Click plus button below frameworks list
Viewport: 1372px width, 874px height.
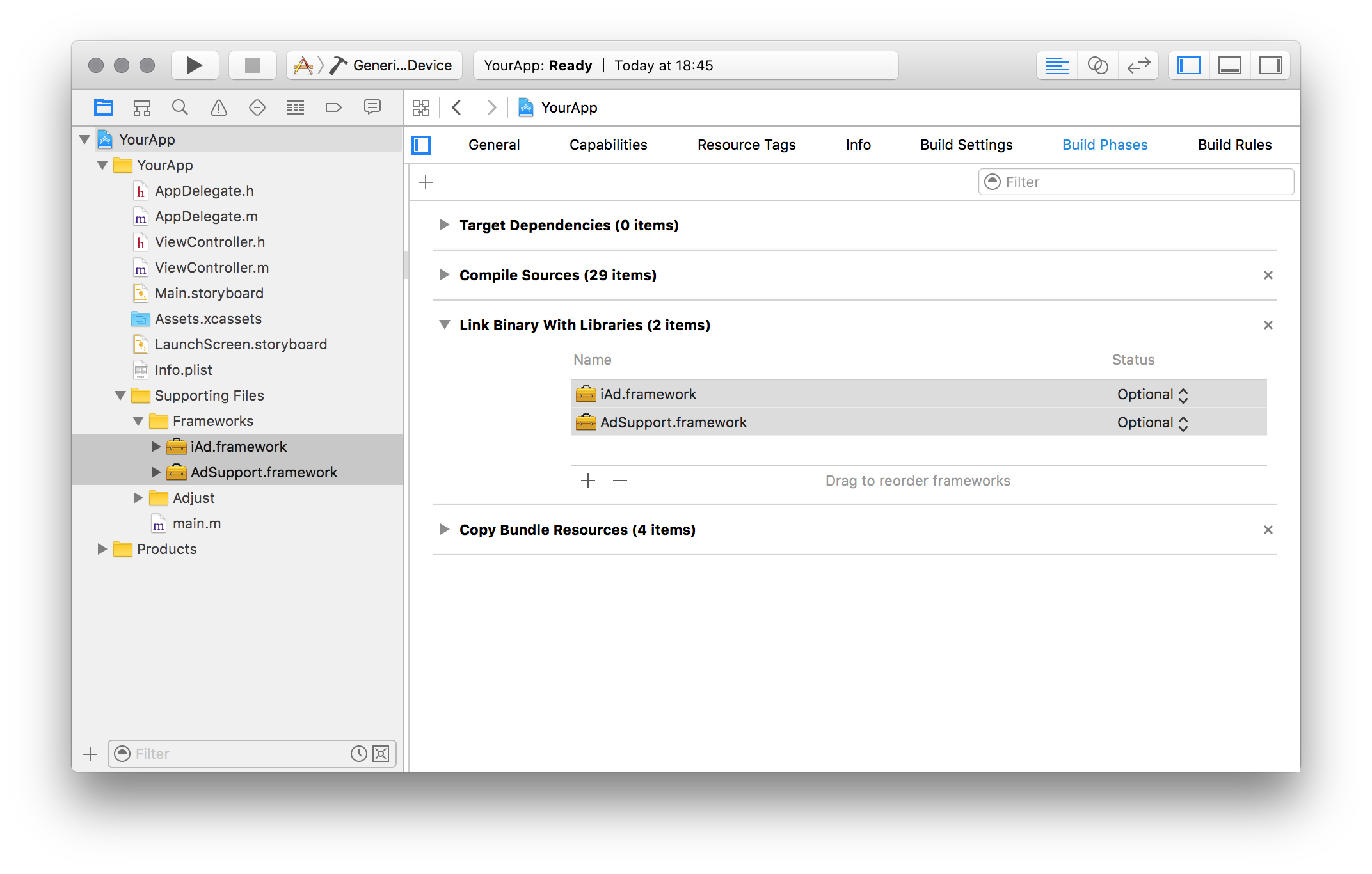point(587,481)
